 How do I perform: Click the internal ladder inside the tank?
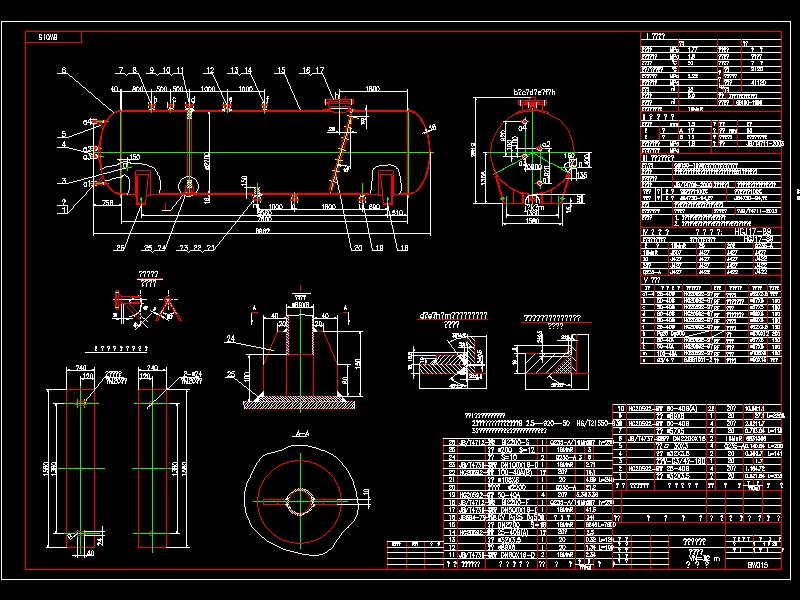click(x=340, y=150)
